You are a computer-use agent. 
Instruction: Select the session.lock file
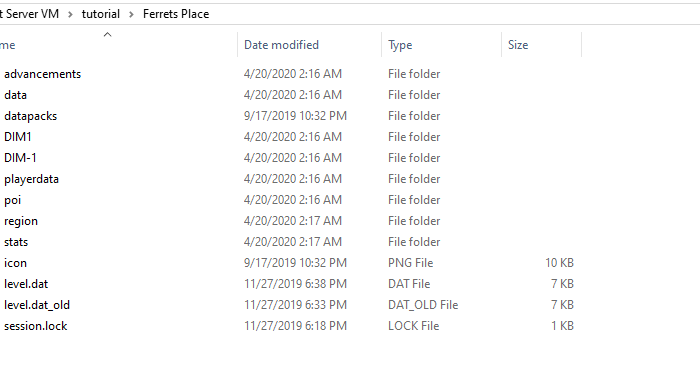36,326
